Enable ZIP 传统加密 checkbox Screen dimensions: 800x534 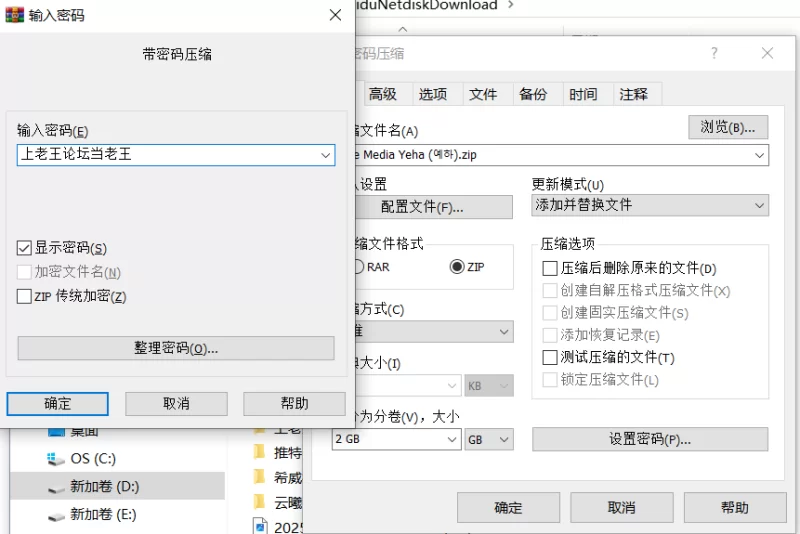(x=25, y=296)
